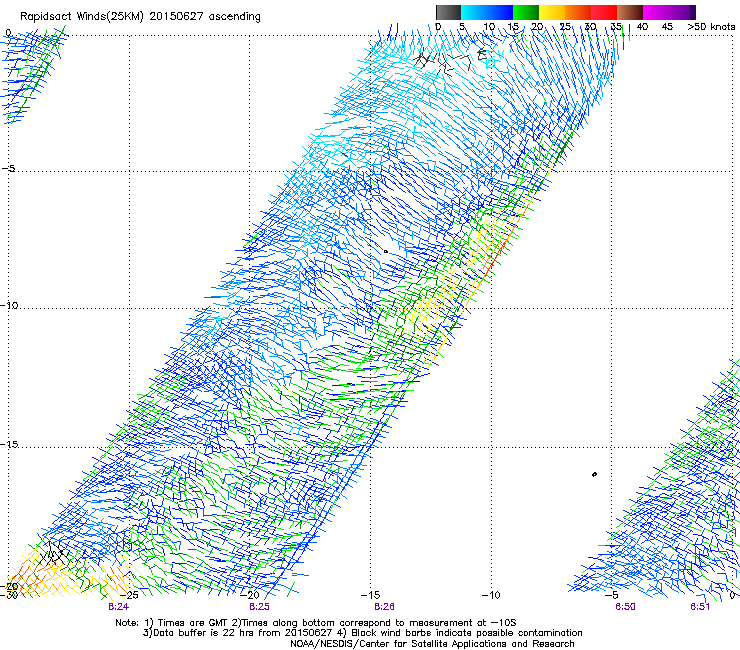The image size is (740, 650).
Task: Click the legend scale label '45'
Action: [x=667, y=27]
